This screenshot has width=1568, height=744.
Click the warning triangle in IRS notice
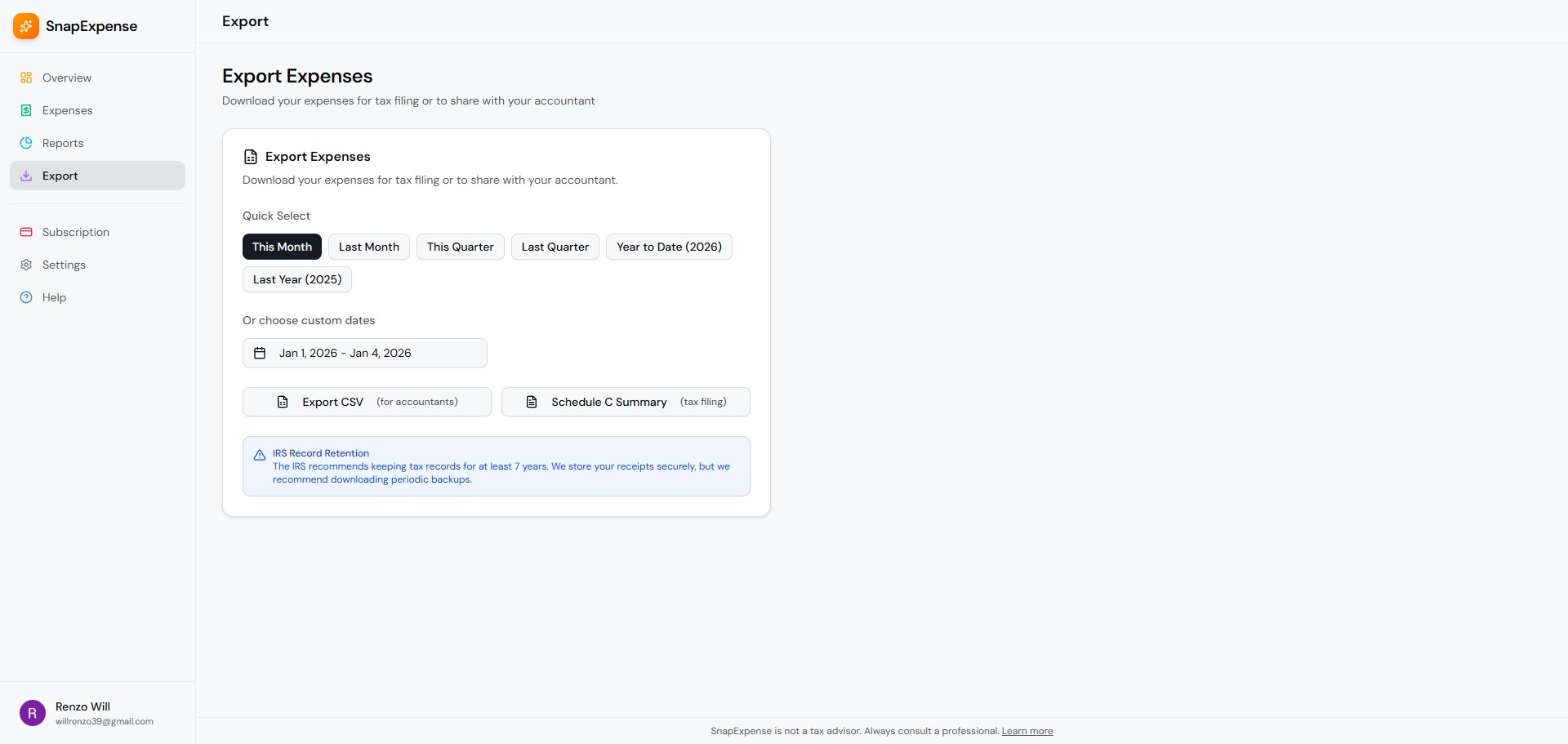[x=259, y=455]
